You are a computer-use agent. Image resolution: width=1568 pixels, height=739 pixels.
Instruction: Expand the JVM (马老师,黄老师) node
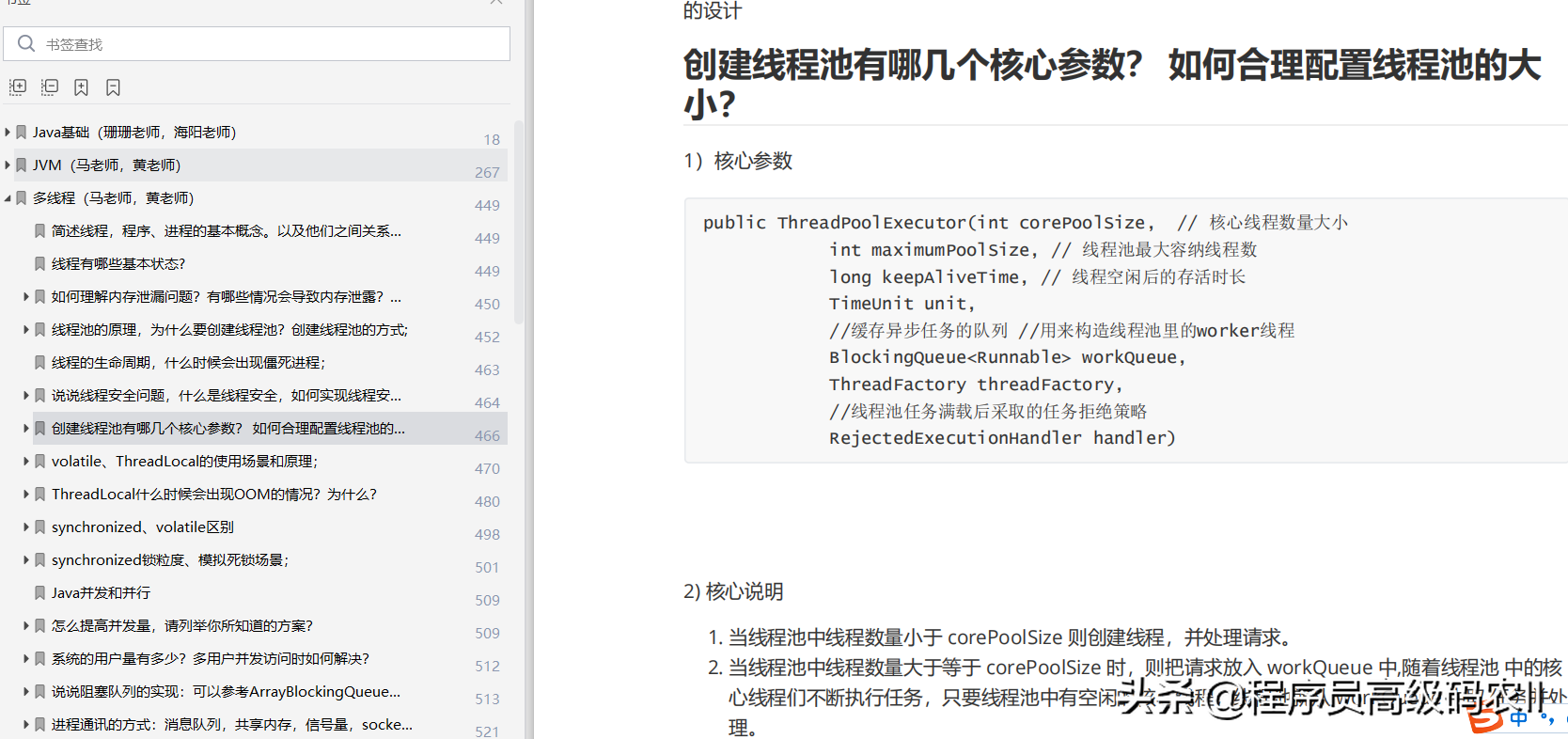tap(8, 165)
